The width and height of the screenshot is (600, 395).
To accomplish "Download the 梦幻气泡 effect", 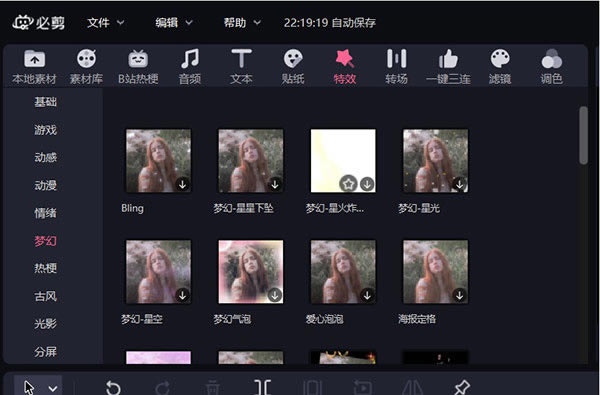I will point(275,295).
